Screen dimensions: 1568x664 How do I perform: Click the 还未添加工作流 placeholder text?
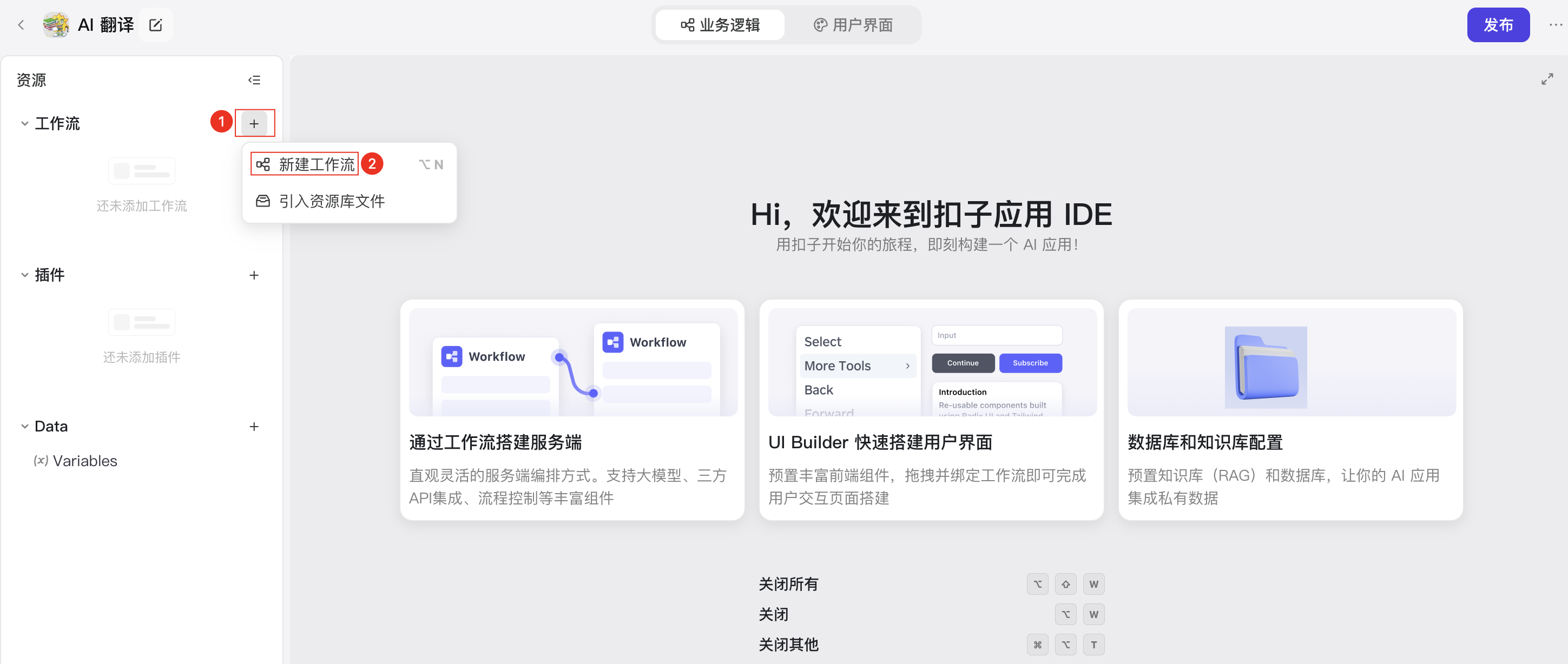142,206
